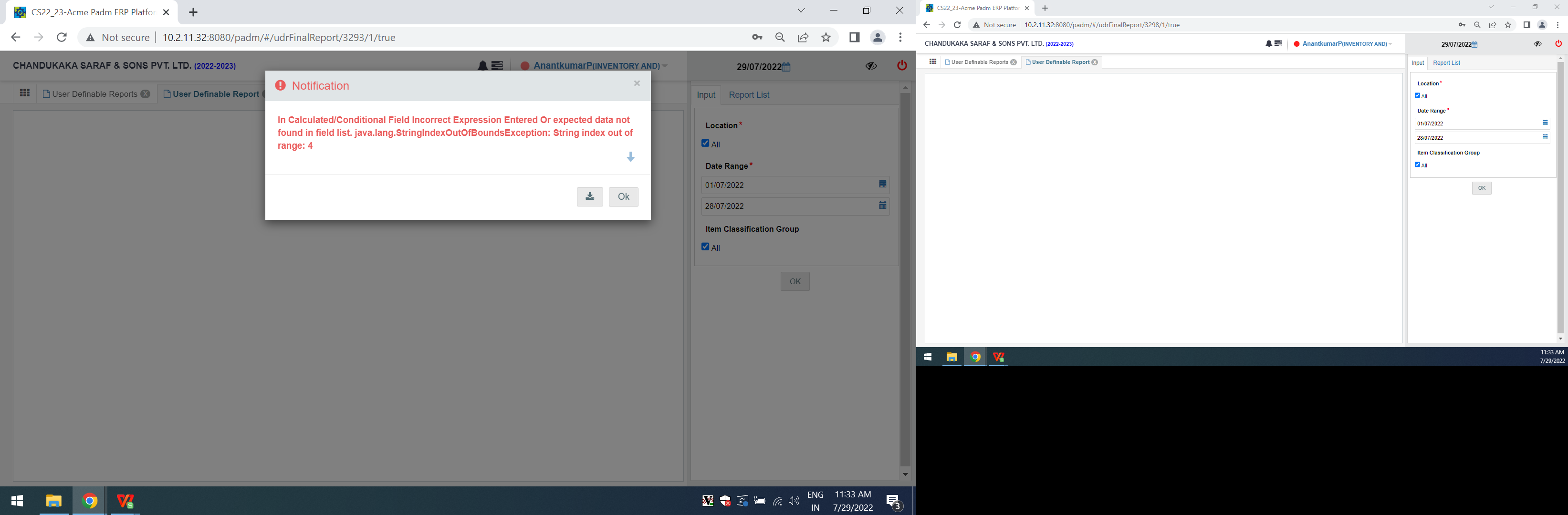Open File Explorer on the large taskbar
The height and width of the screenshot is (515, 1568).
[54, 500]
